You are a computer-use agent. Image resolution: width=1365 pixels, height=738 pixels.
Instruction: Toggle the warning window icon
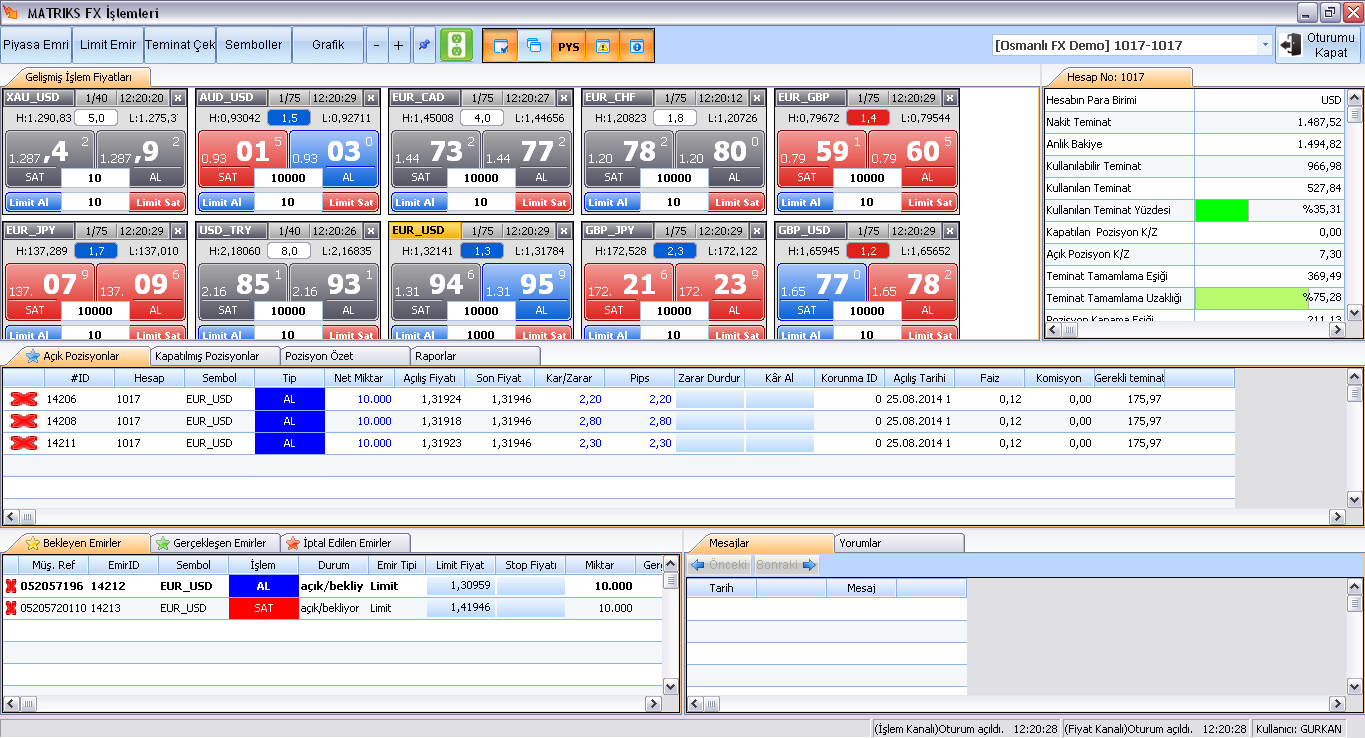click(x=602, y=46)
